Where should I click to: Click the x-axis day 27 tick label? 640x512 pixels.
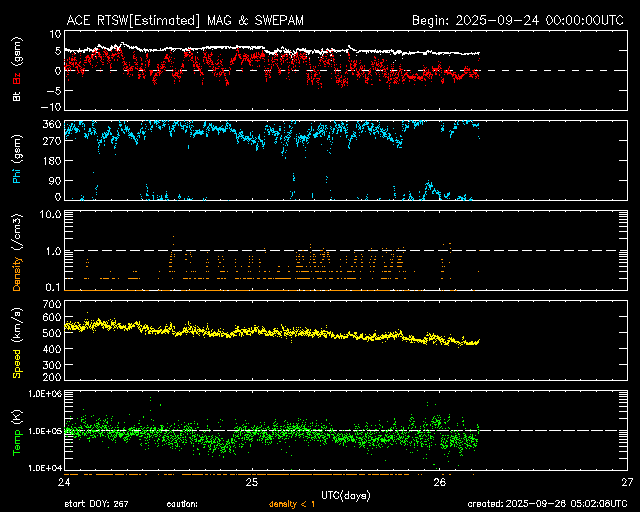[x=626, y=482]
